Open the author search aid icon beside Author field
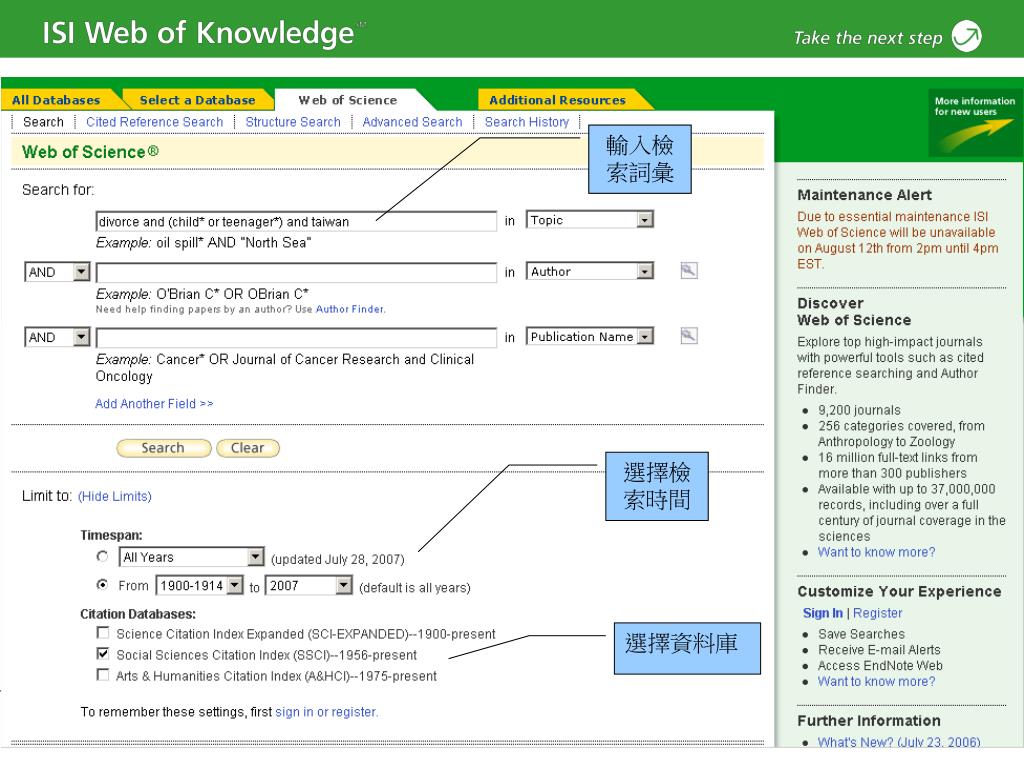 688,270
